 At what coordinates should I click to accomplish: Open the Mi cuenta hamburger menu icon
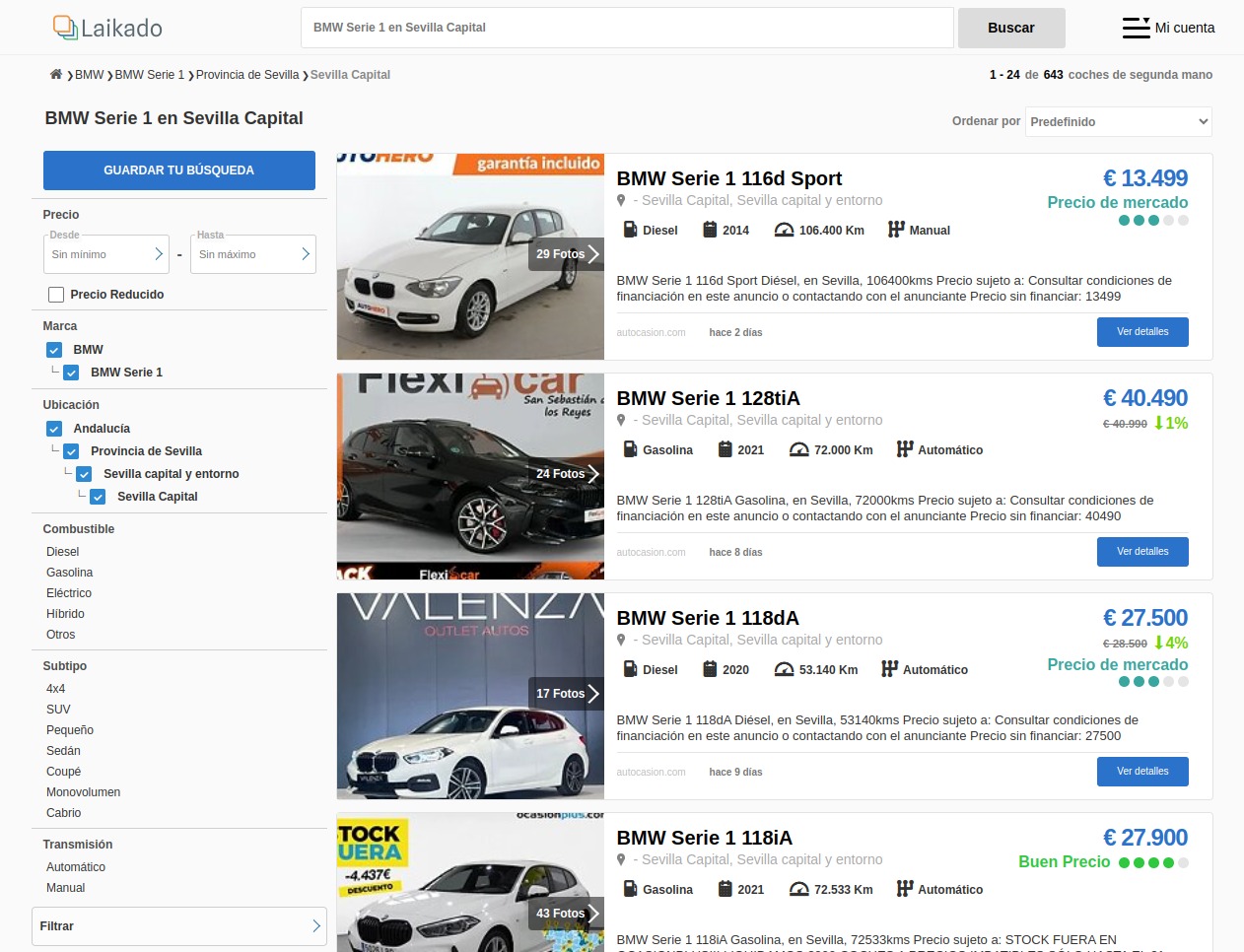1136,28
